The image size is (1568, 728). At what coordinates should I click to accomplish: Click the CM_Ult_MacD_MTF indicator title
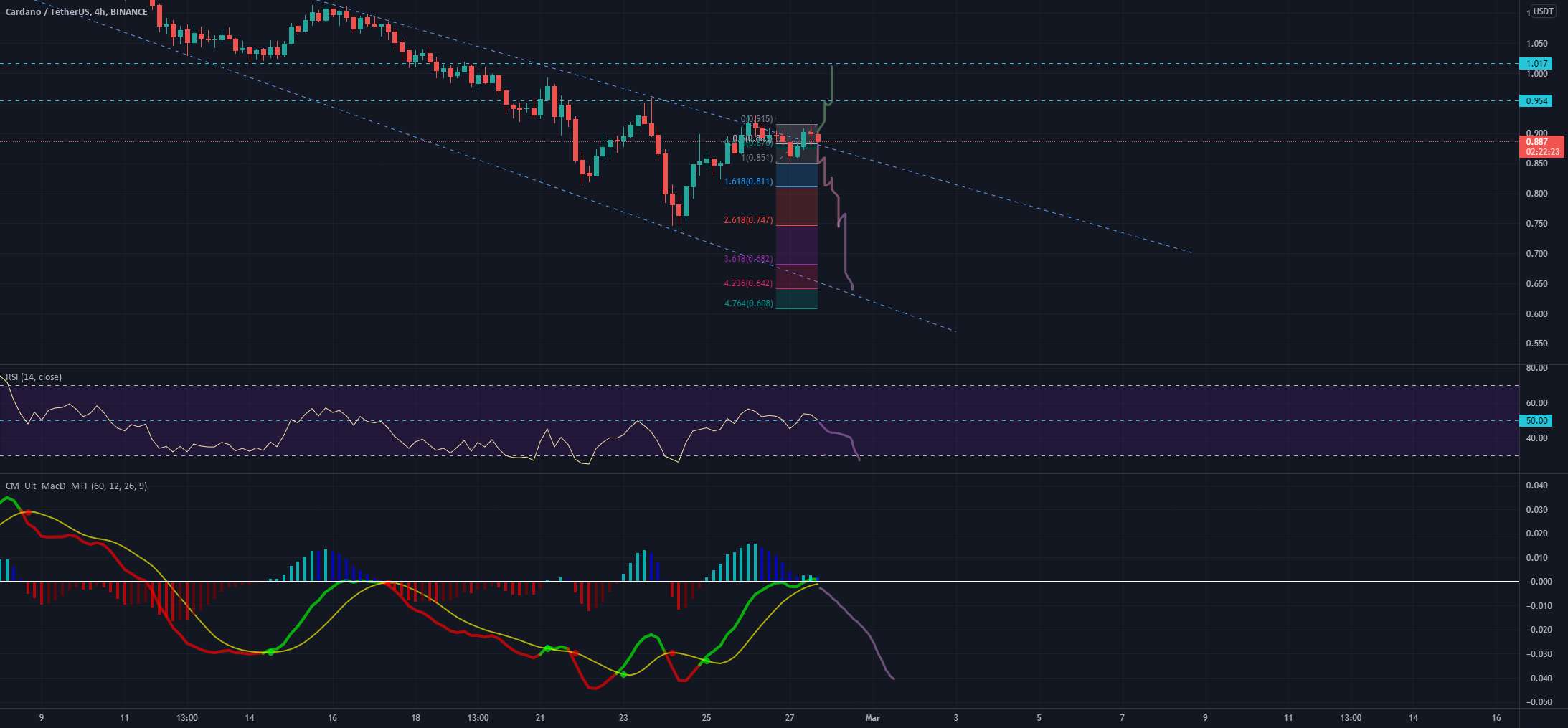click(76, 486)
